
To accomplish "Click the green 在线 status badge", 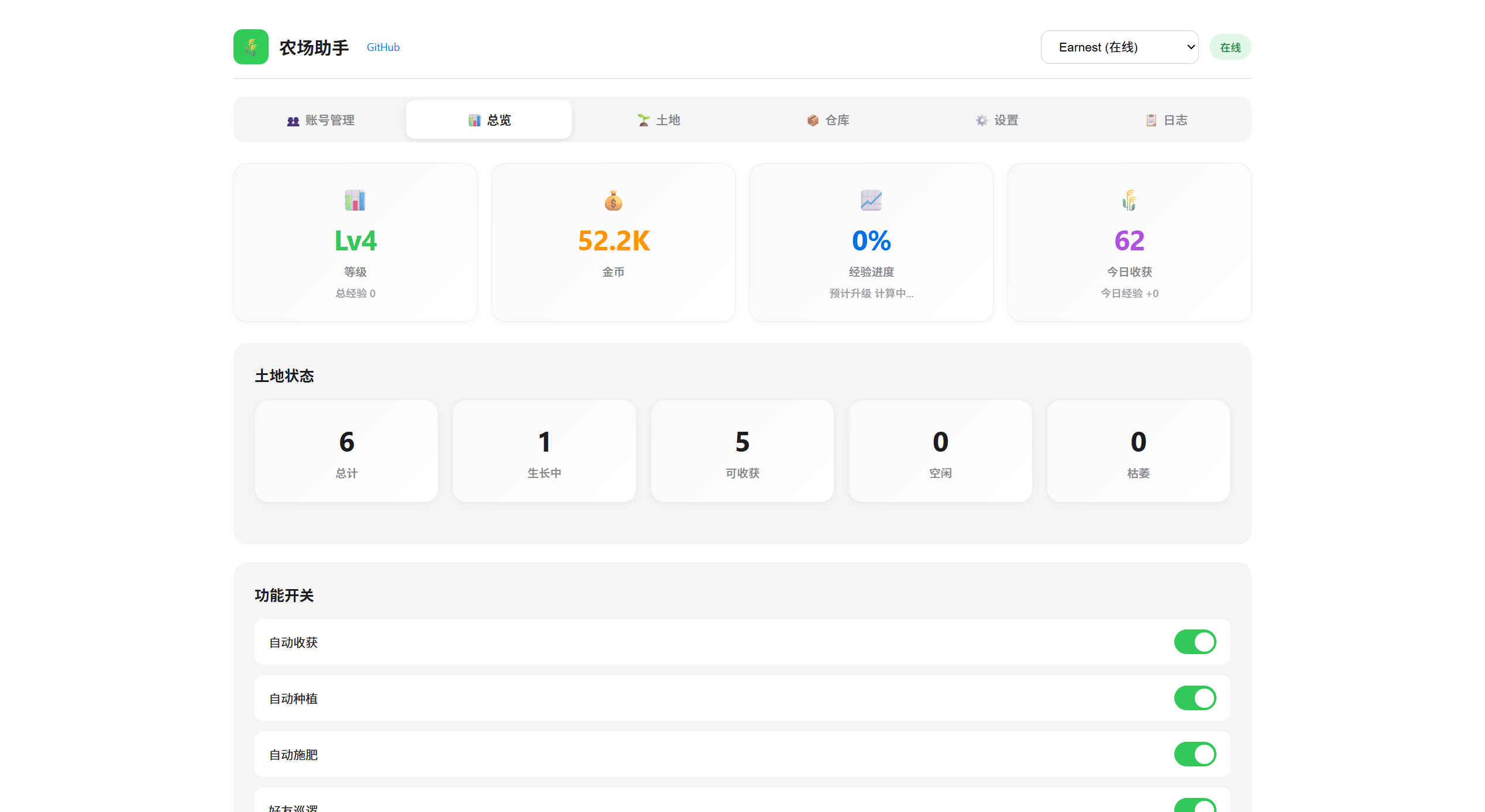I will [1230, 47].
